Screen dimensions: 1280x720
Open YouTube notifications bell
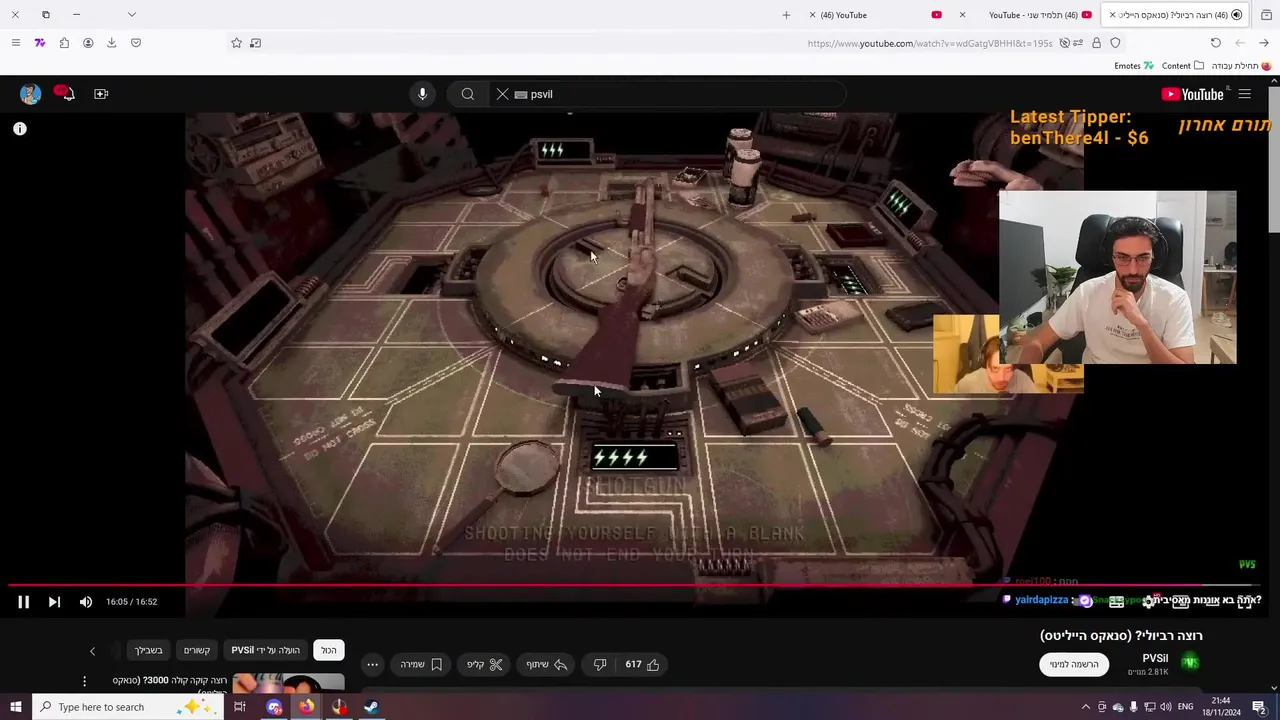65,94
